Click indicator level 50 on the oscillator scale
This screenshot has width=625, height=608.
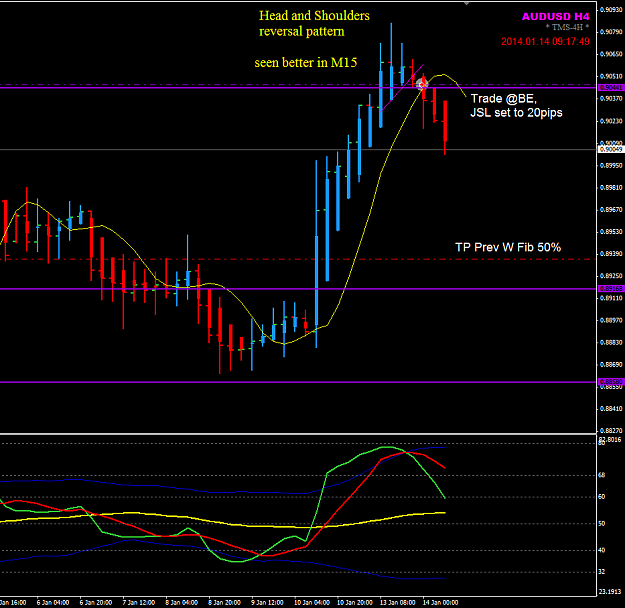pos(602,523)
